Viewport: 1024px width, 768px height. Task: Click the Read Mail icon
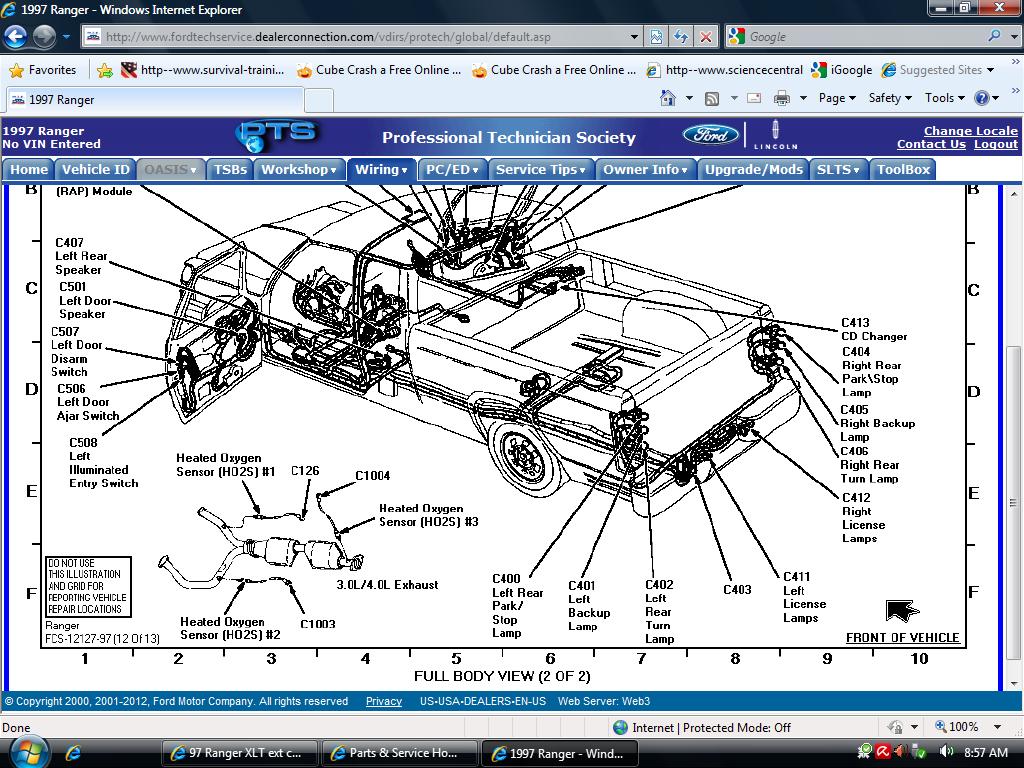pos(754,98)
